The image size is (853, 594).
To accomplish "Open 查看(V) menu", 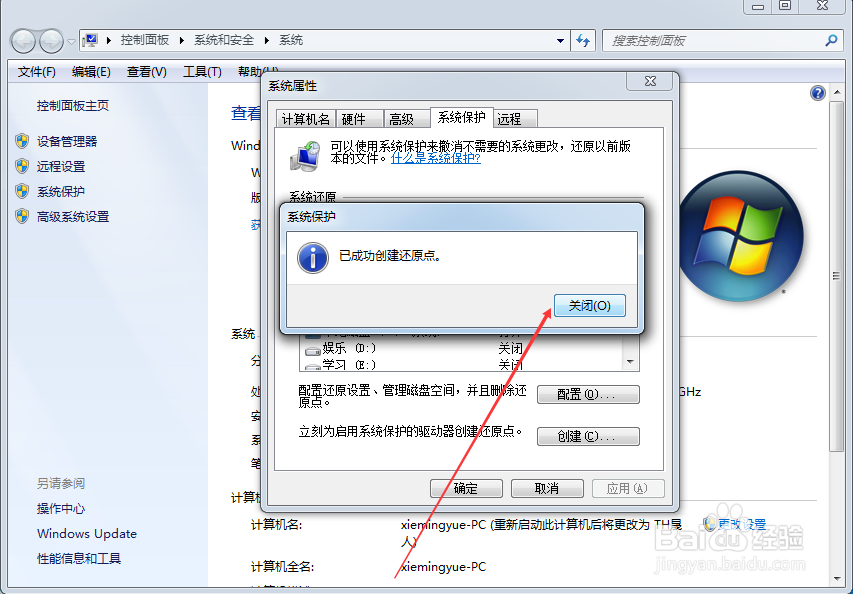I will [146, 72].
